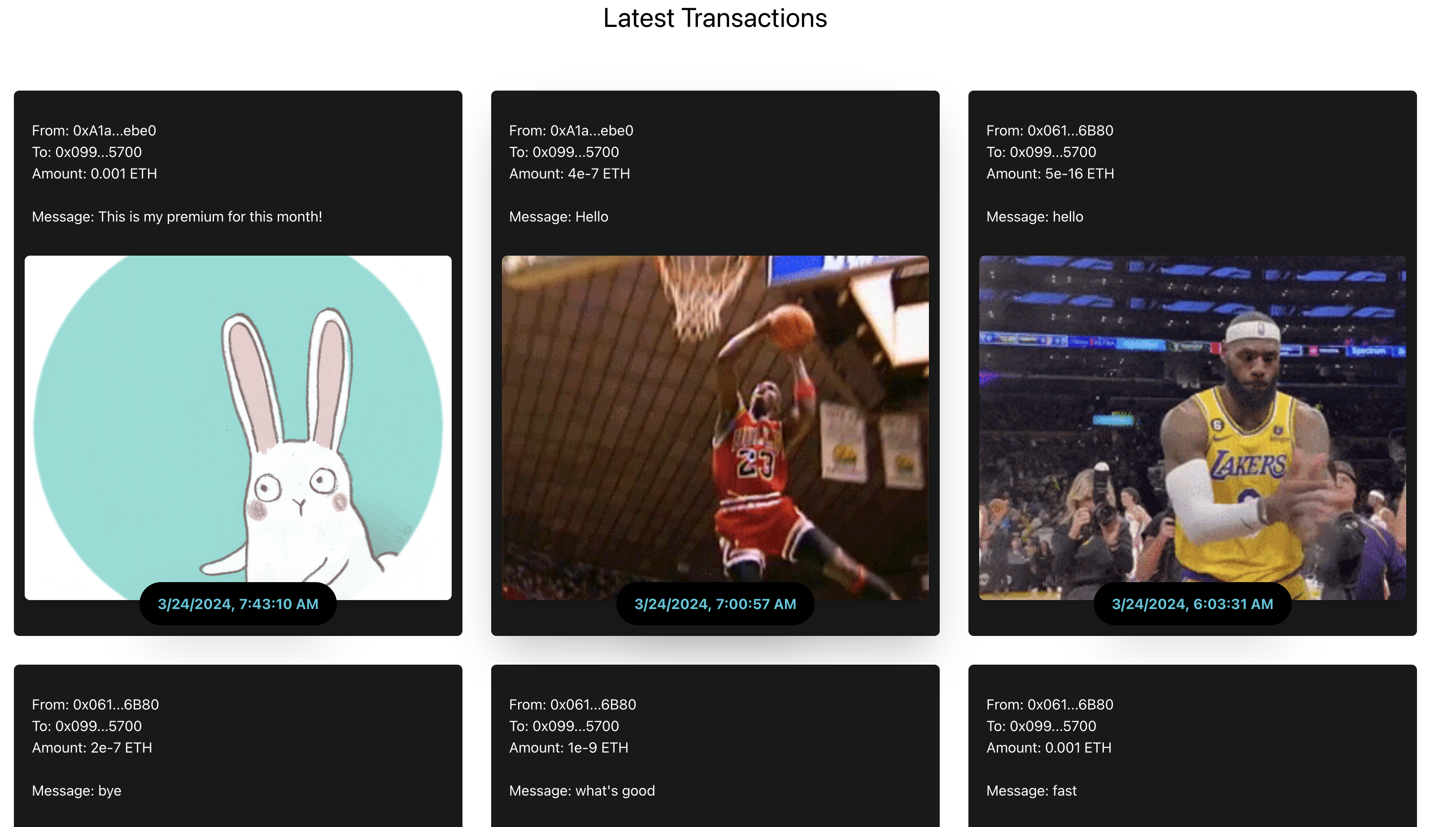The image size is (1456, 827).
Task: Click the 'Message: bye' text
Action: pyautogui.click(x=76, y=791)
